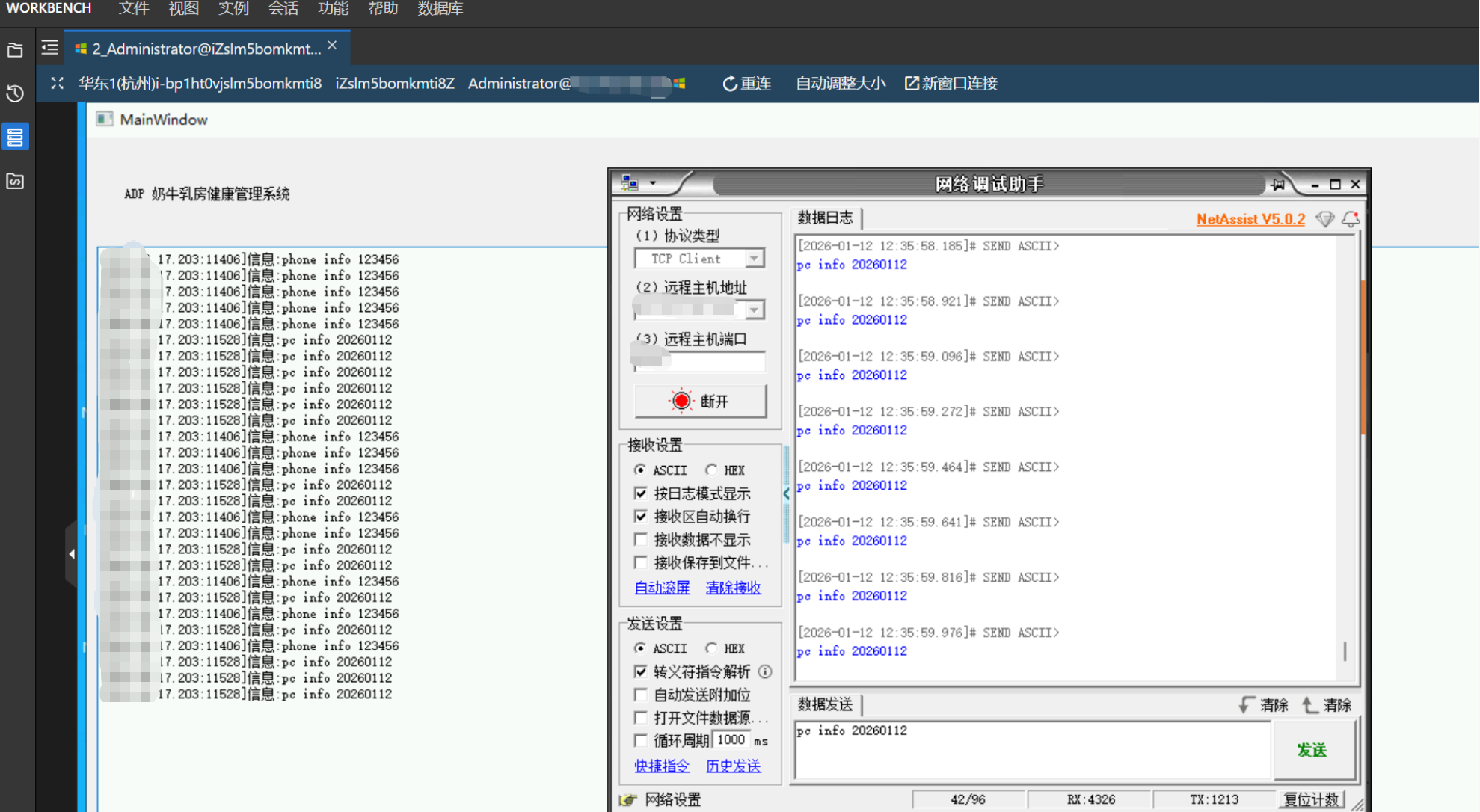
Task: Click the info icon next to 转义符指令解析
Action: click(765, 671)
